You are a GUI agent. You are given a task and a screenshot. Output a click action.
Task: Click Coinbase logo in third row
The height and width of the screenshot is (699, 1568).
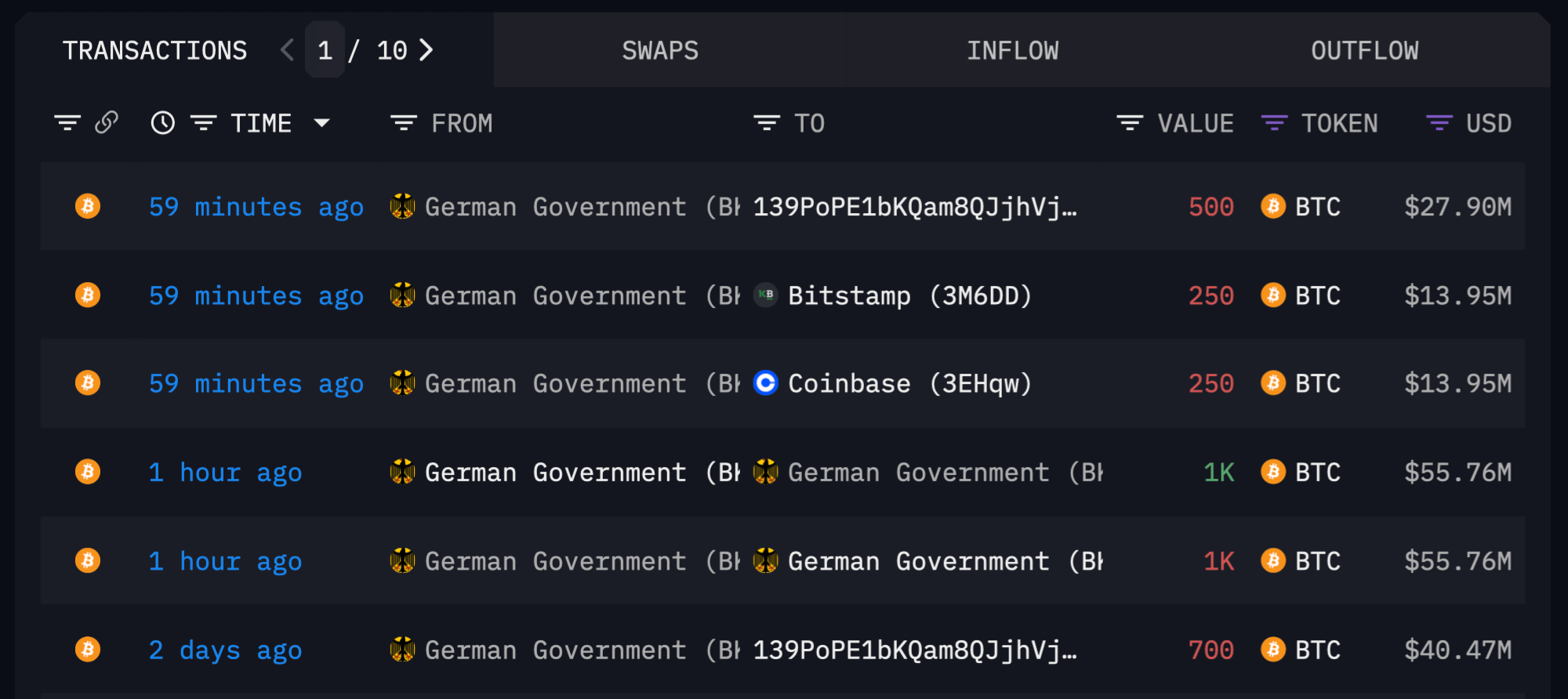tap(765, 383)
